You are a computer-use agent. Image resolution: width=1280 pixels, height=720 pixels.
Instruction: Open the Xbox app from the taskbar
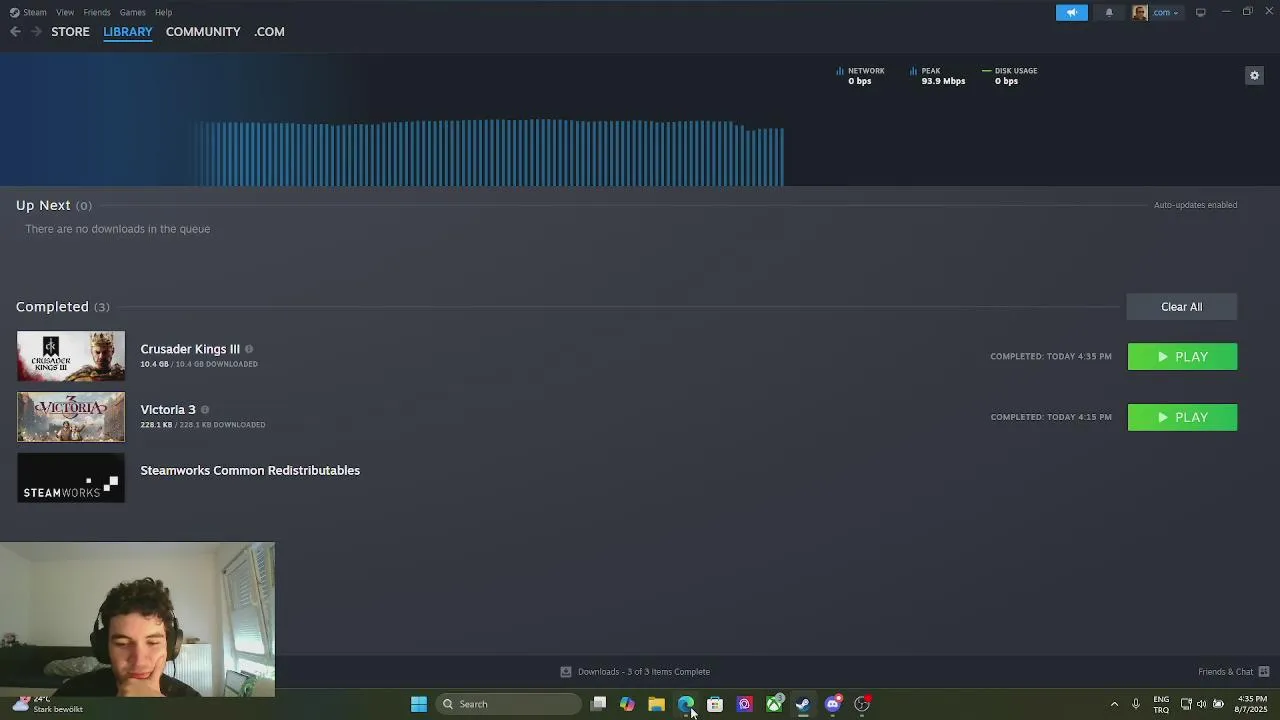point(774,704)
